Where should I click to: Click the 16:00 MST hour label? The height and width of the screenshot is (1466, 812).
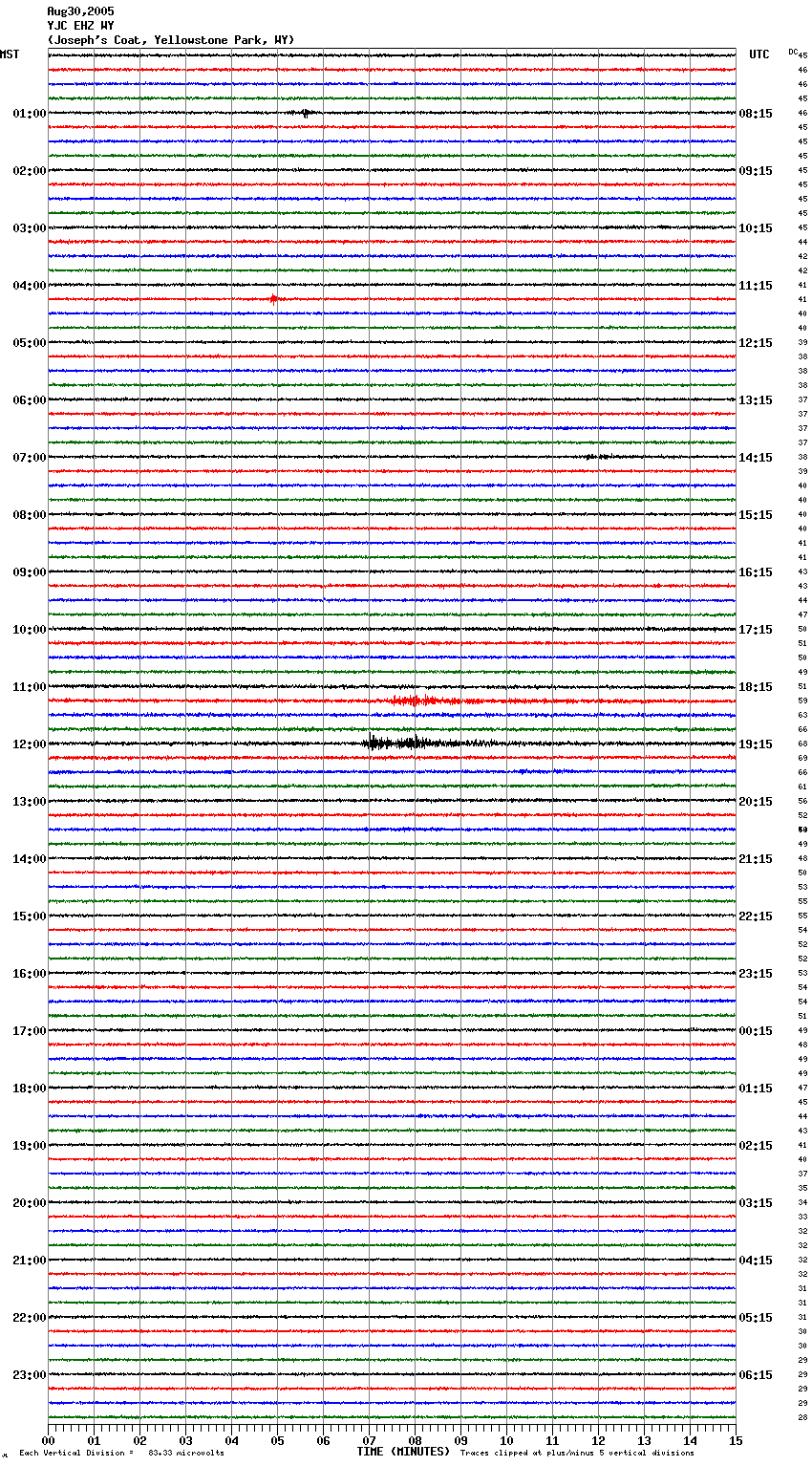click(x=30, y=974)
